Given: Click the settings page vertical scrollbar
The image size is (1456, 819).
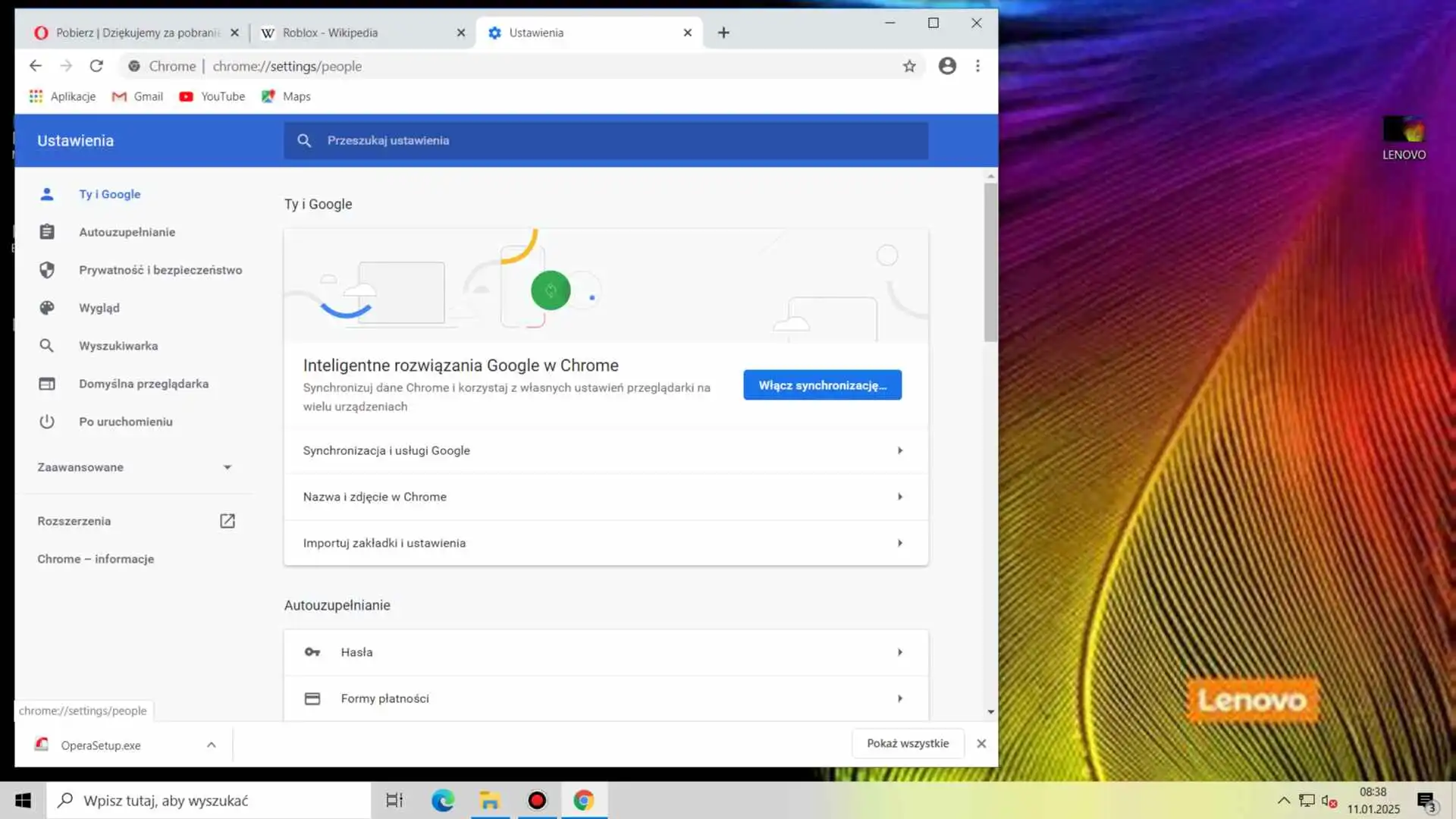Looking at the screenshot, I should click(x=990, y=262).
